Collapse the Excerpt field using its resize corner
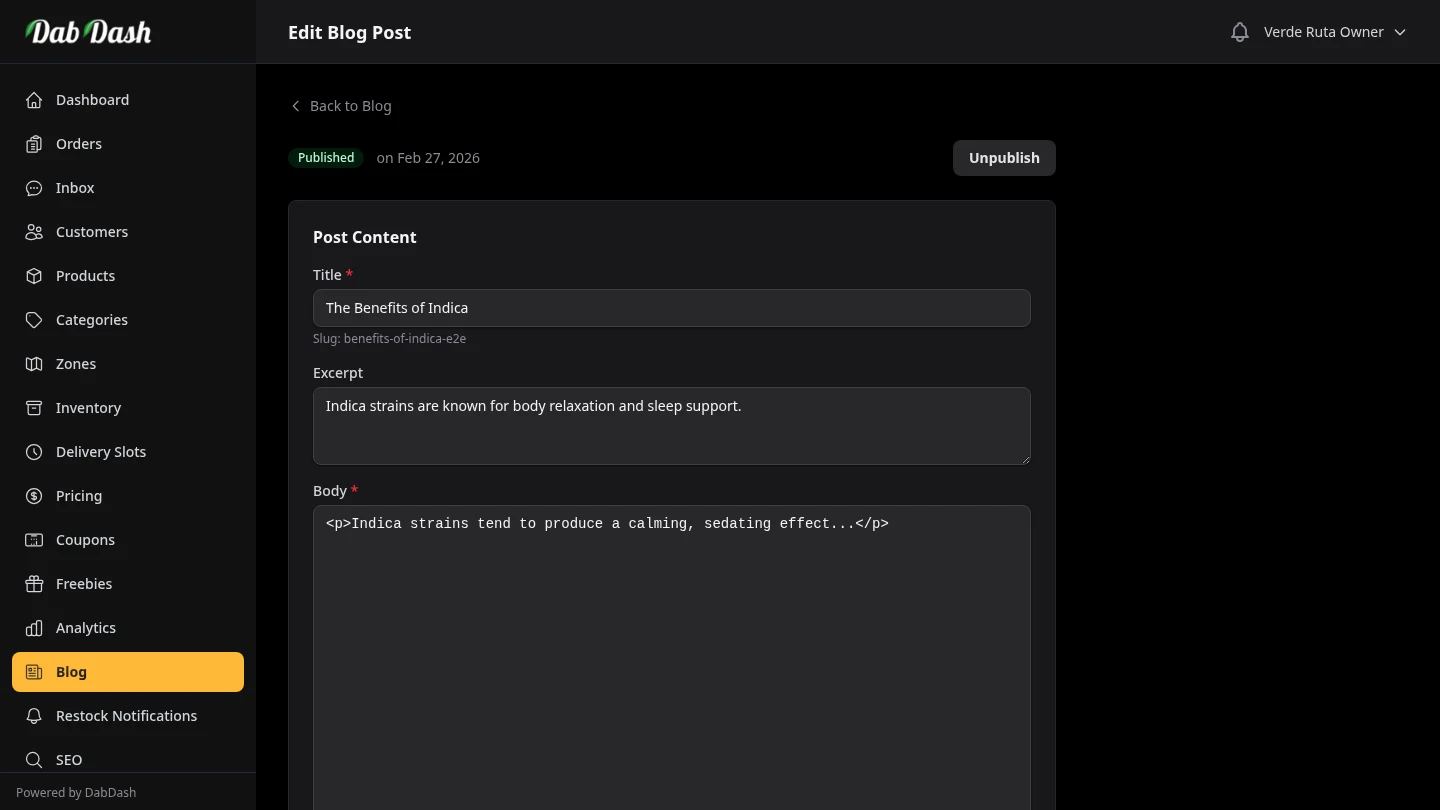This screenshot has width=1440, height=810. (1025, 459)
